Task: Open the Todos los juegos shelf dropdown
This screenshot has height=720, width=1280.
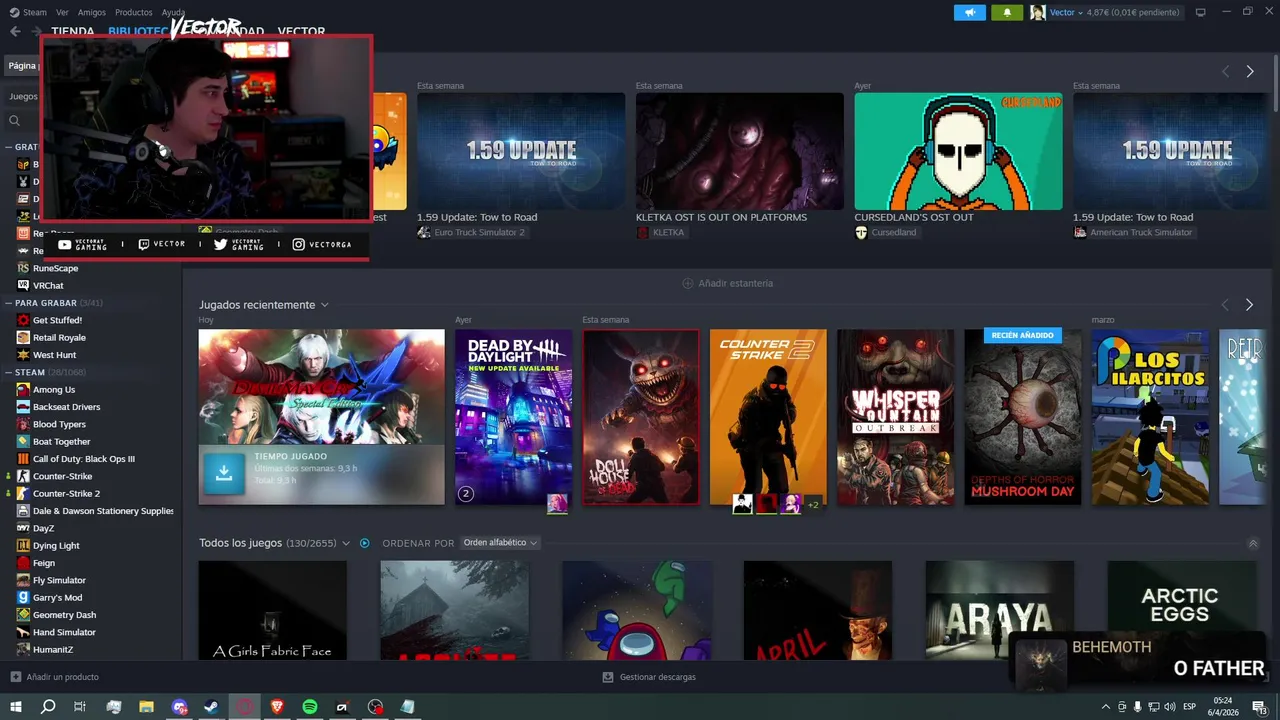Action: click(x=346, y=543)
